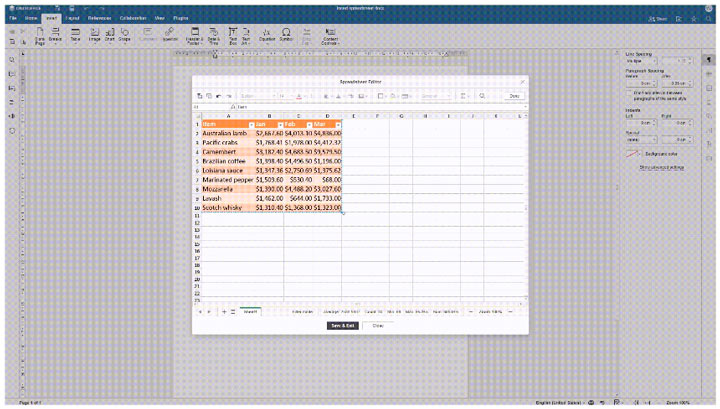Select the Sheet1 sheet tab
This screenshot has height=409, width=720.
pyautogui.click(x=250, y=312)
